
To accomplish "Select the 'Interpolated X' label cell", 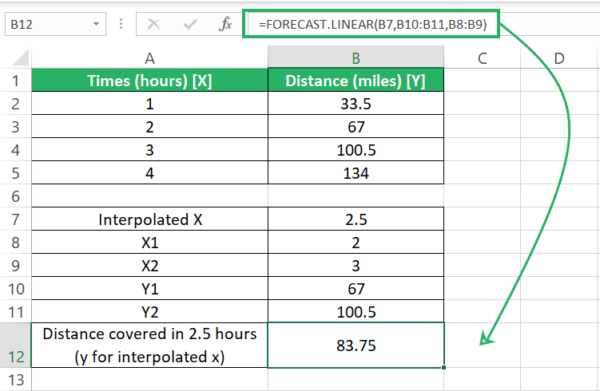I will (150, 219).
